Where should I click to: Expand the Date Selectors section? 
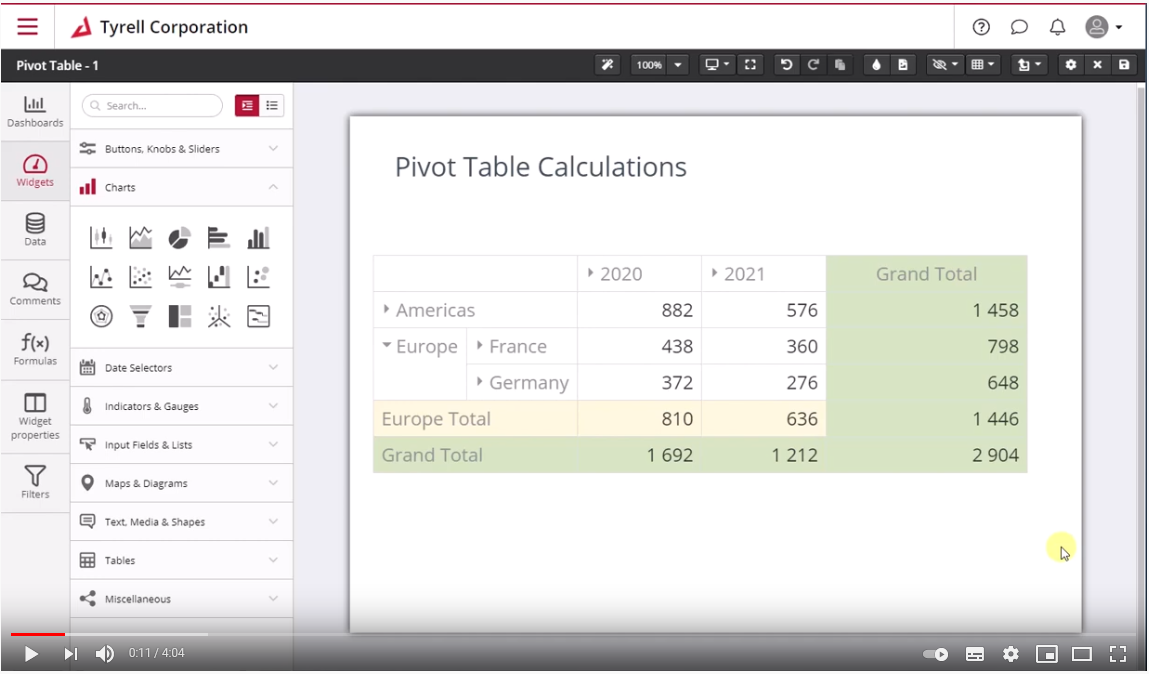point(182,368)
